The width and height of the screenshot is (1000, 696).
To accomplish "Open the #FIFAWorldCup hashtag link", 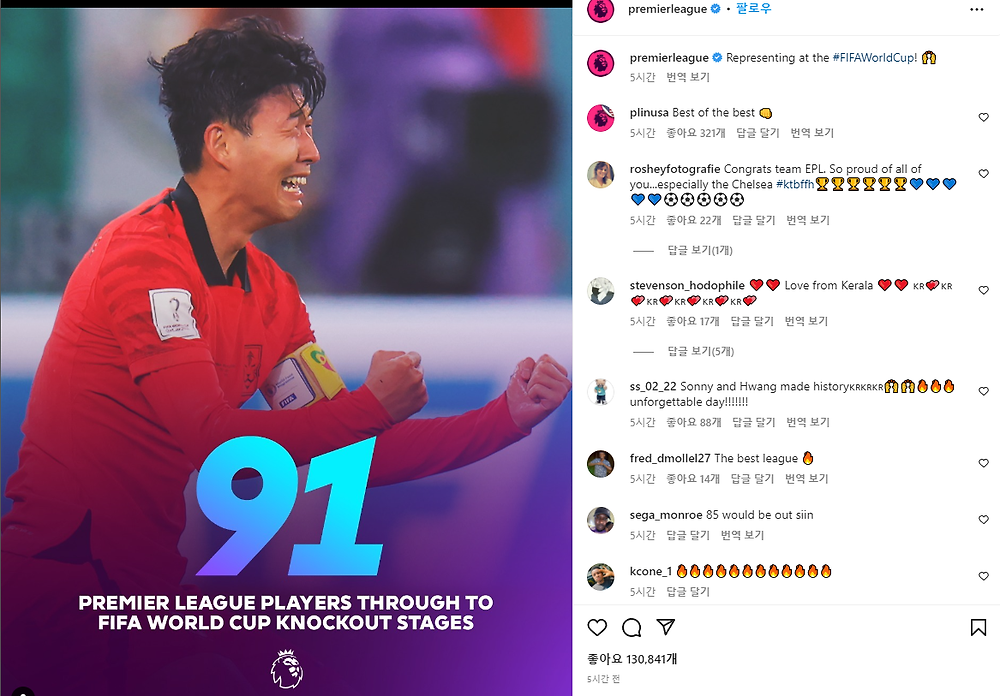I will [874, 57].
